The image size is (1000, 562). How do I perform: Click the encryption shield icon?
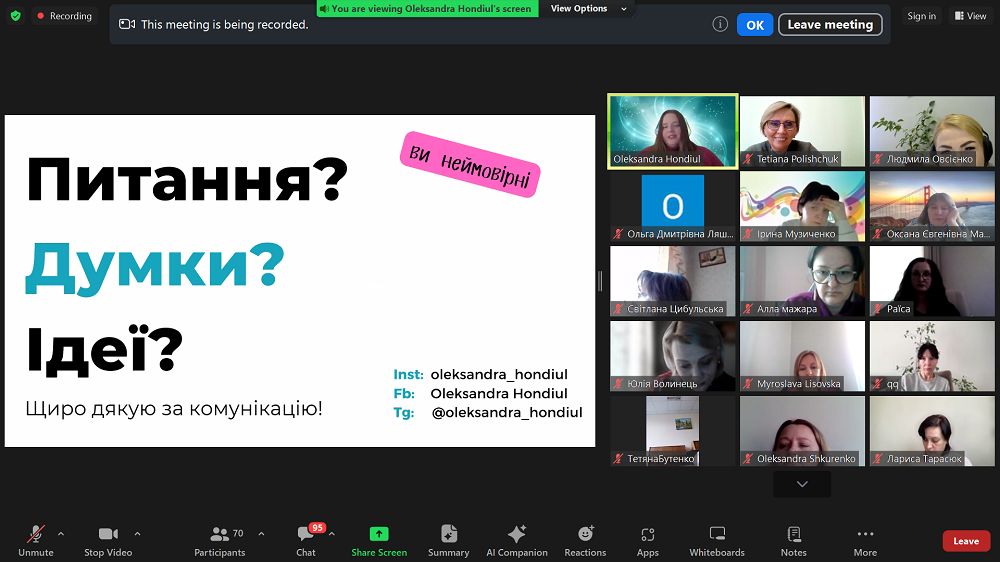(15, 16)
